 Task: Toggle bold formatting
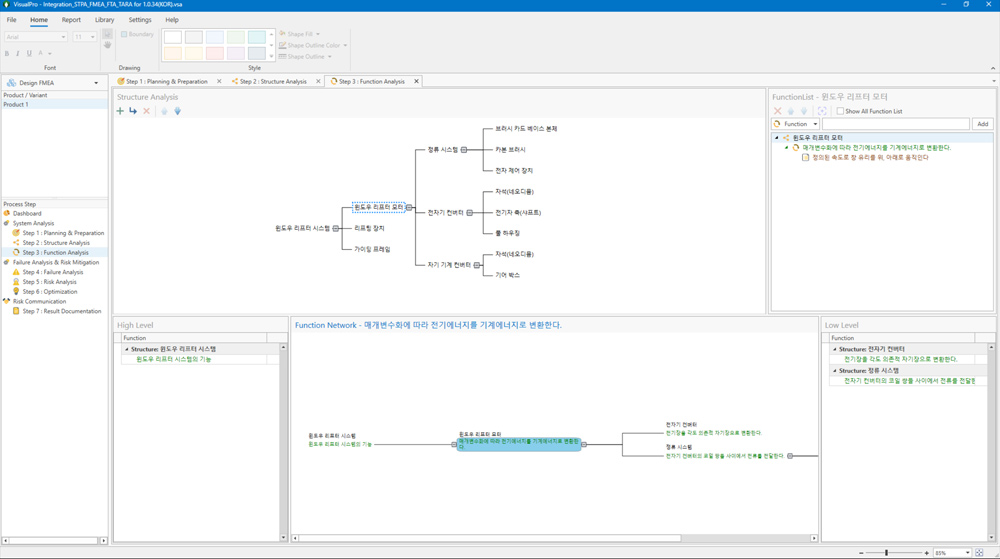point(7,54)
